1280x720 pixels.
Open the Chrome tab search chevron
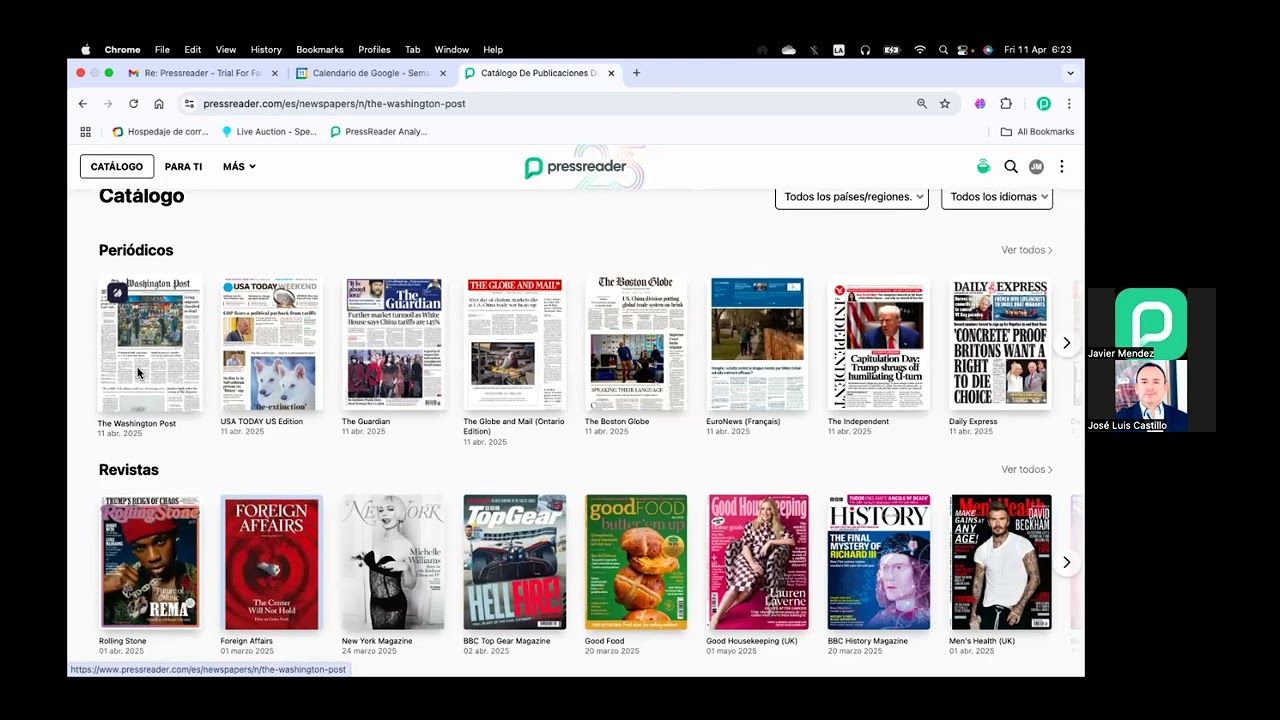tap(1070, 73)
